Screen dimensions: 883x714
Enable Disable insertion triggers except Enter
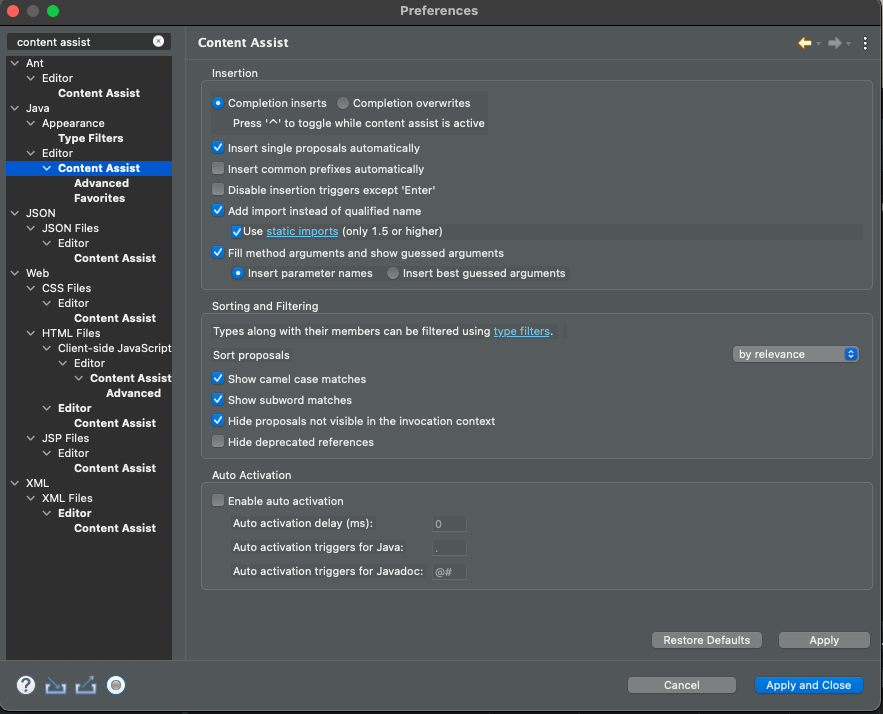click(x=218, y=189)
